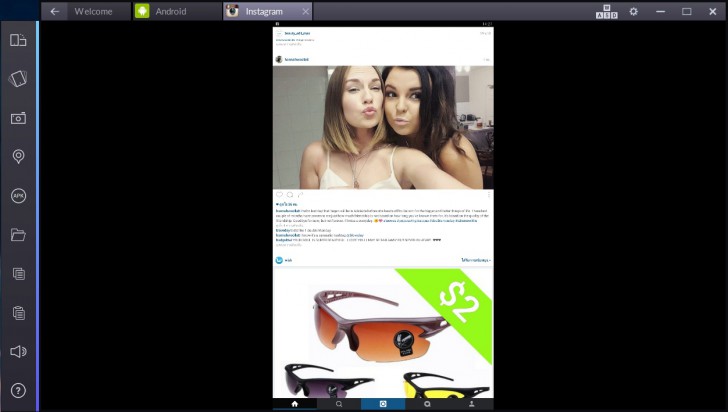Viewport: 728px width, 412px height.
Task: Click the volume speaker sidebar icon
Action: pyautogui.click(x=18, y=352)
